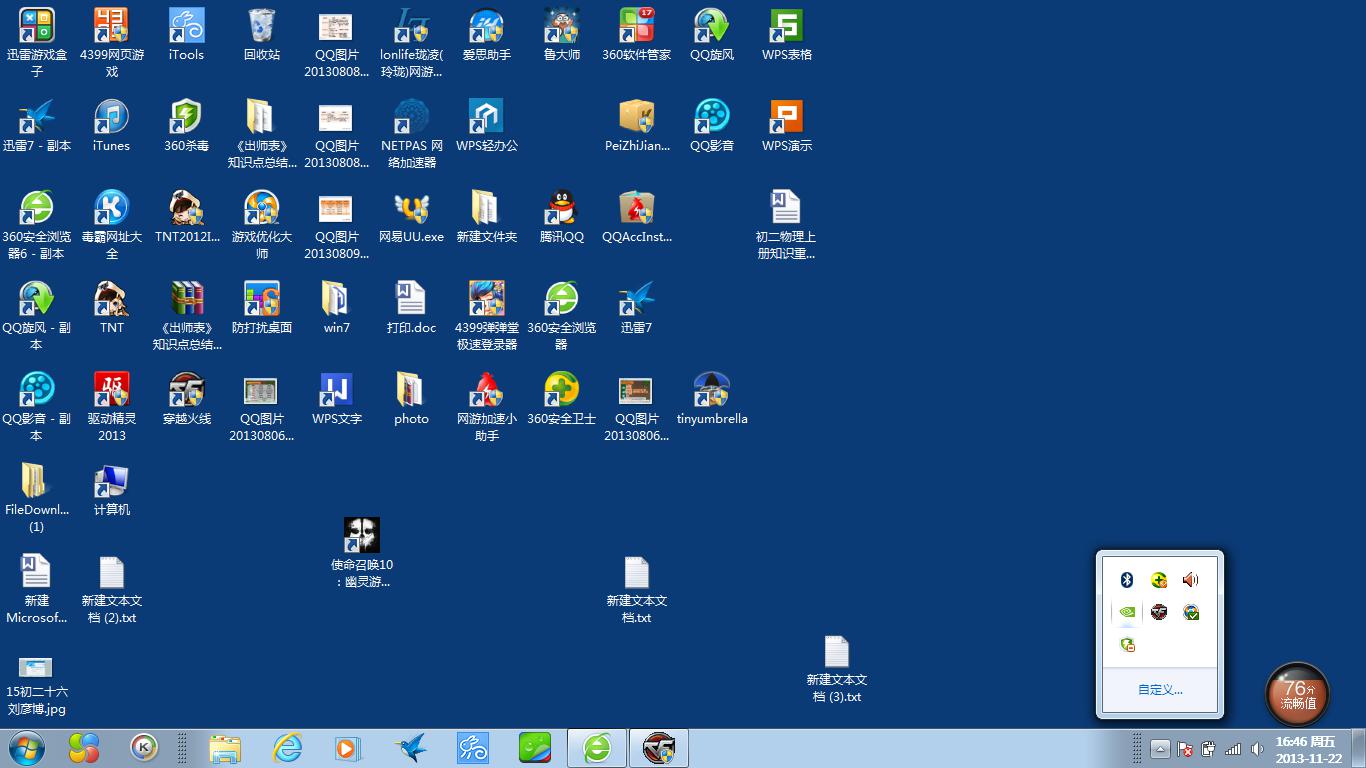Switch to 穿越火线 taskbar button

point(659,748)
